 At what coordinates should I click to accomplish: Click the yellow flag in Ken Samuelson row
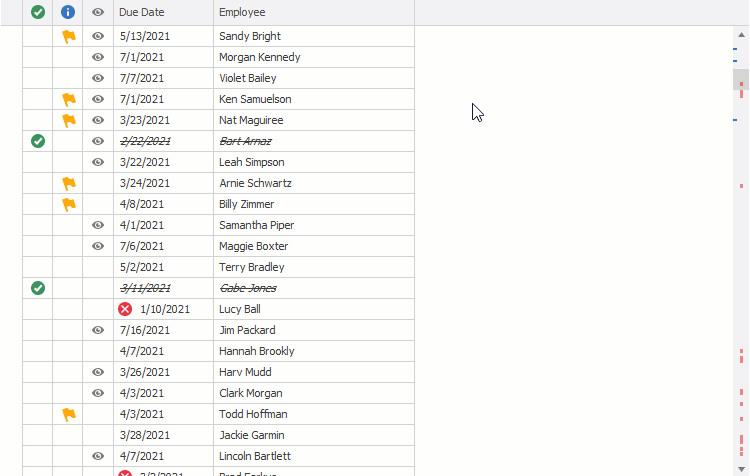(69, 99)
